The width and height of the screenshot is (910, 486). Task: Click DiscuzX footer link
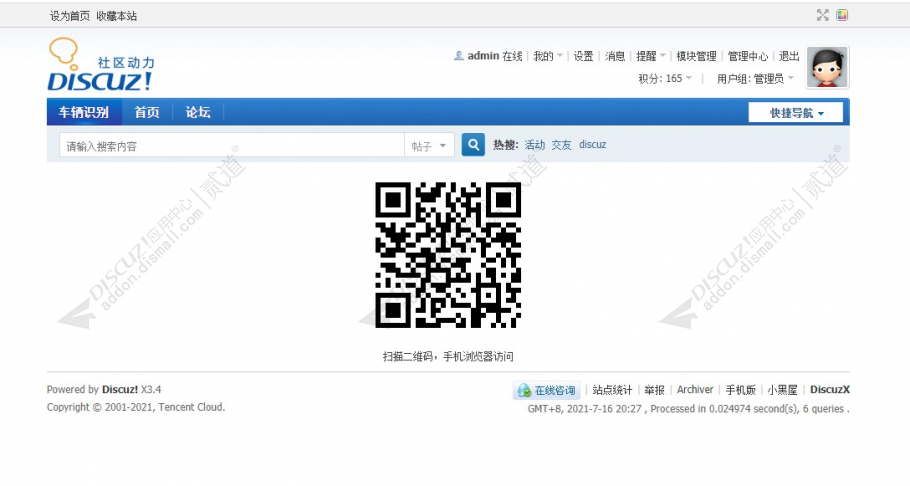pos(830,390)
